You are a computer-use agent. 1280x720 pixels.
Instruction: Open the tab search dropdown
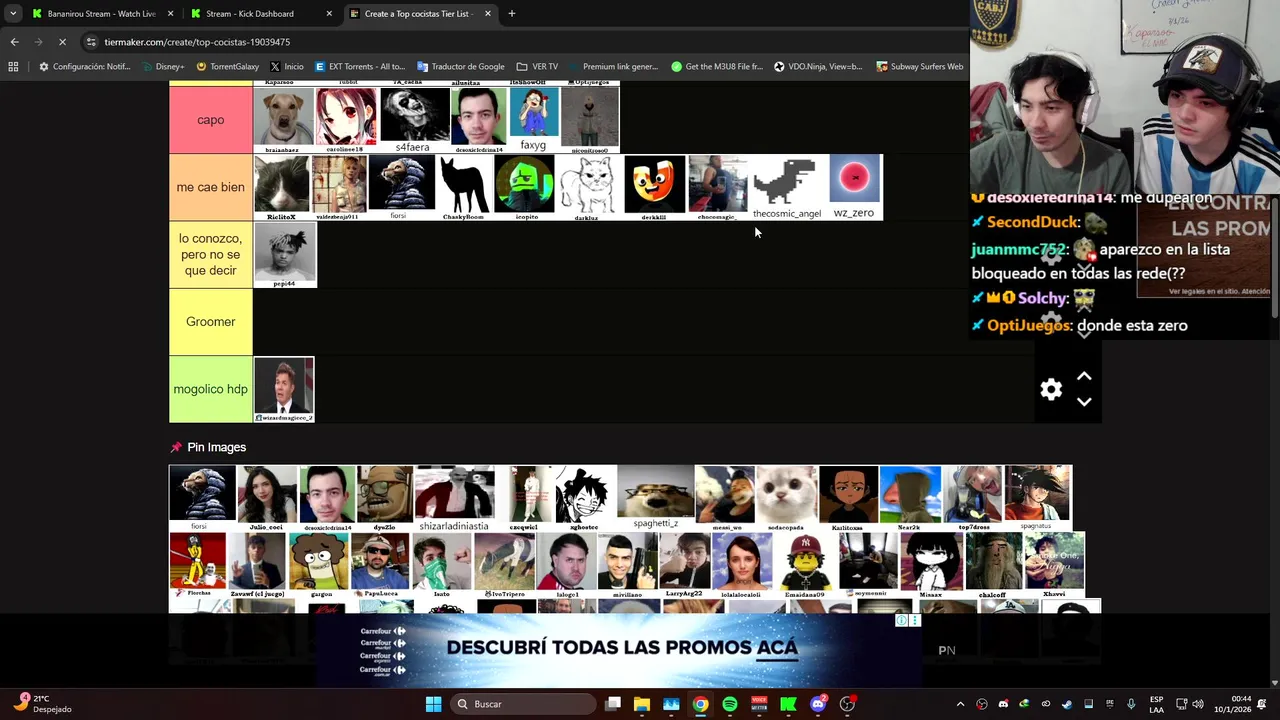coord(12,14)
